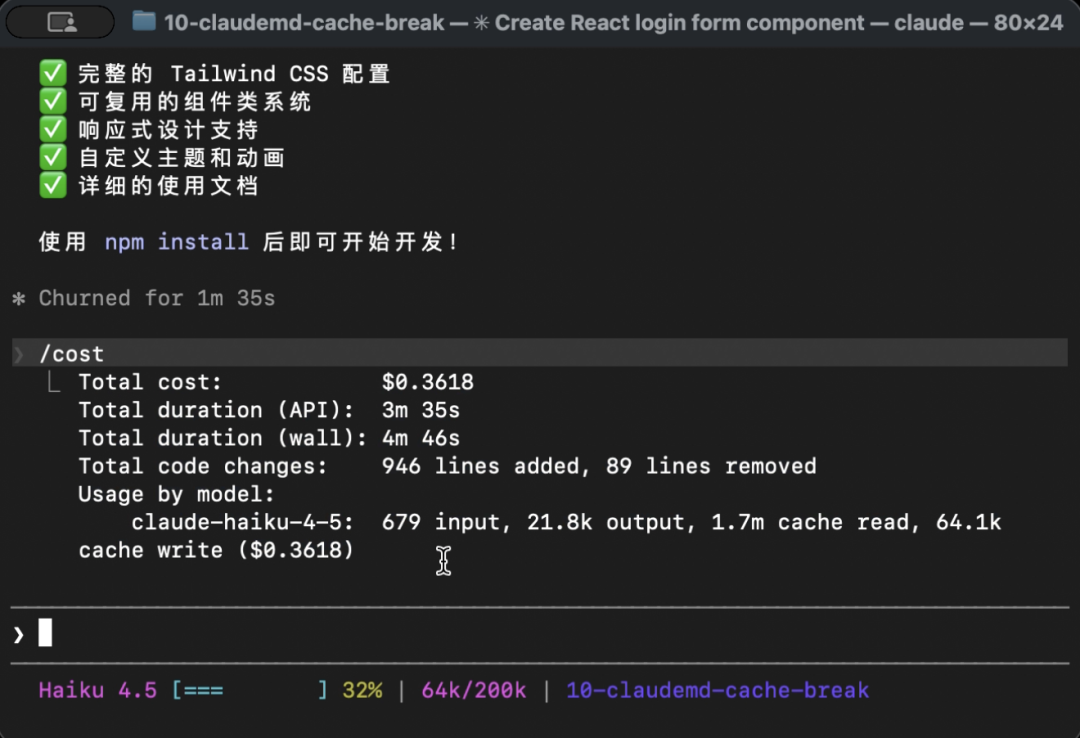Click the green checkmark beside 可复用的组件类系统
1080x738 pixels.
[52, 101]
